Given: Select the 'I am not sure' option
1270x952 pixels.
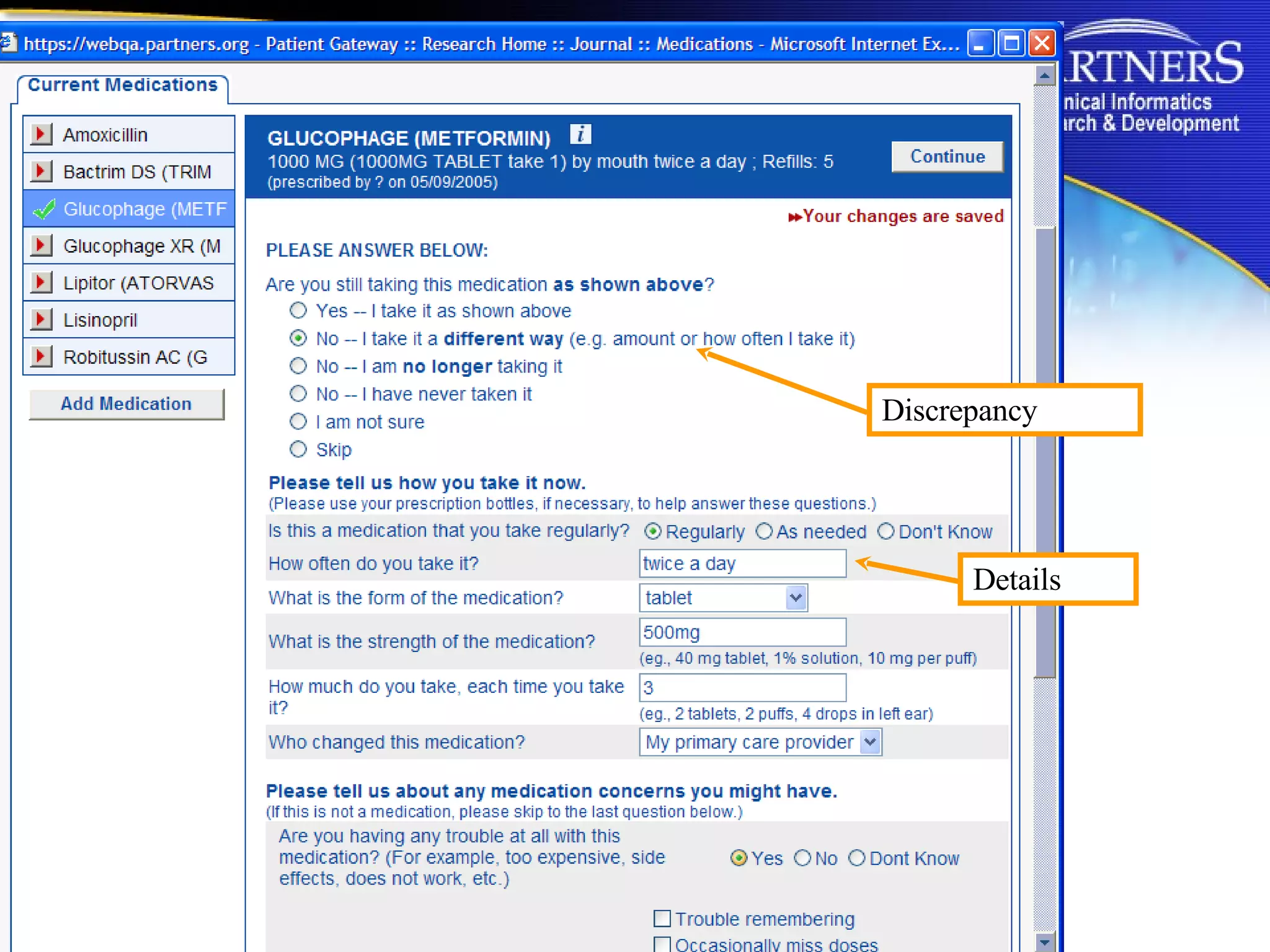Looking at the screenshot, I should coord(298,421).
